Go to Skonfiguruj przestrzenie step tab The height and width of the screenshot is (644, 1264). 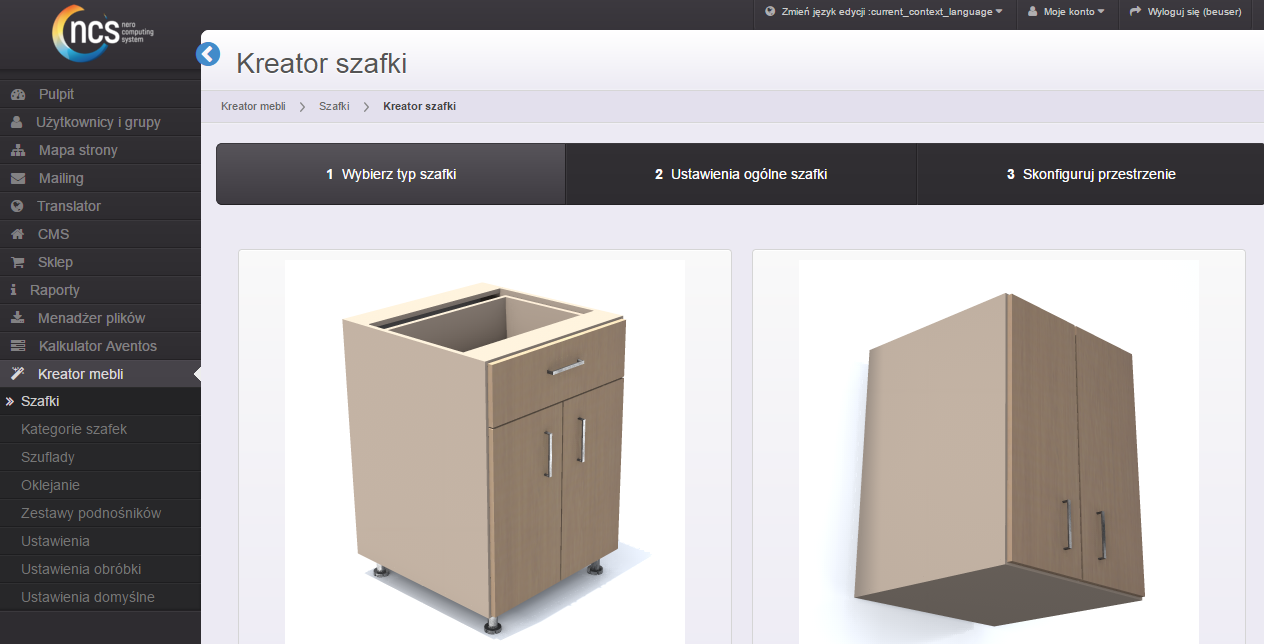[x=1090, y=174]
